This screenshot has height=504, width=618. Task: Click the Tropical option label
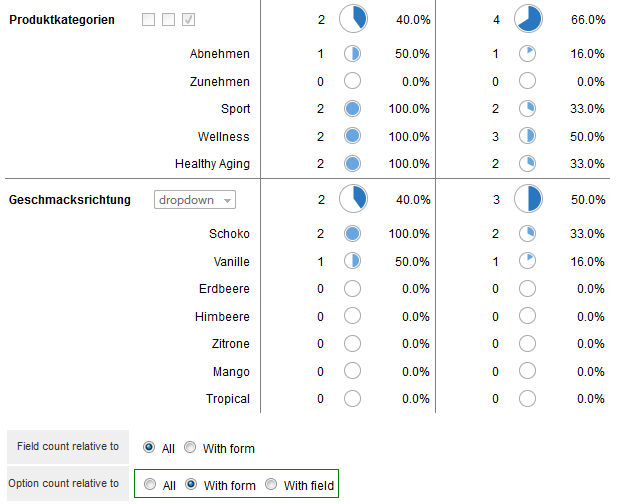(x=228, y=399)
